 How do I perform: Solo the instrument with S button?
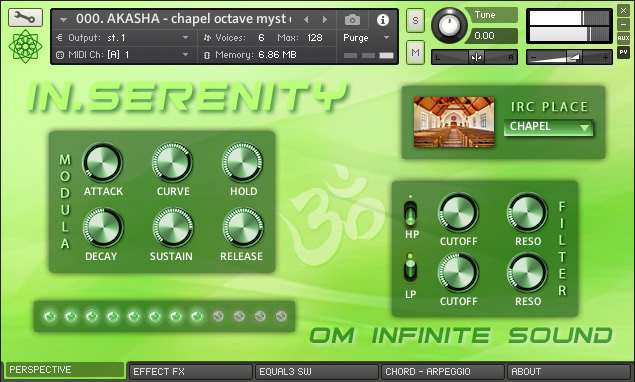click(x=415, y=20)
